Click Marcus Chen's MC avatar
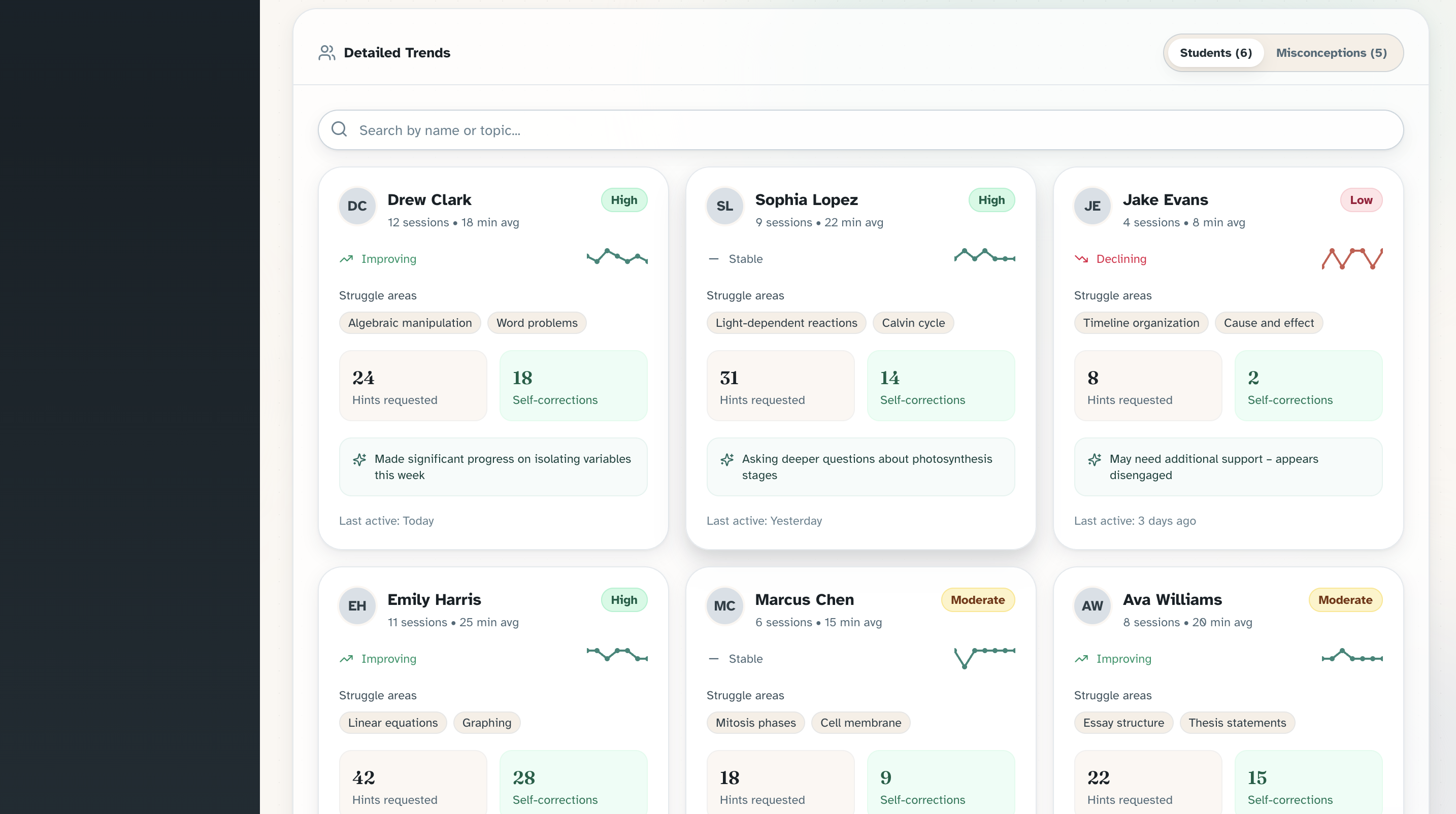Image resolution: width=1456 pixels, height=814 pixels. 724,606
